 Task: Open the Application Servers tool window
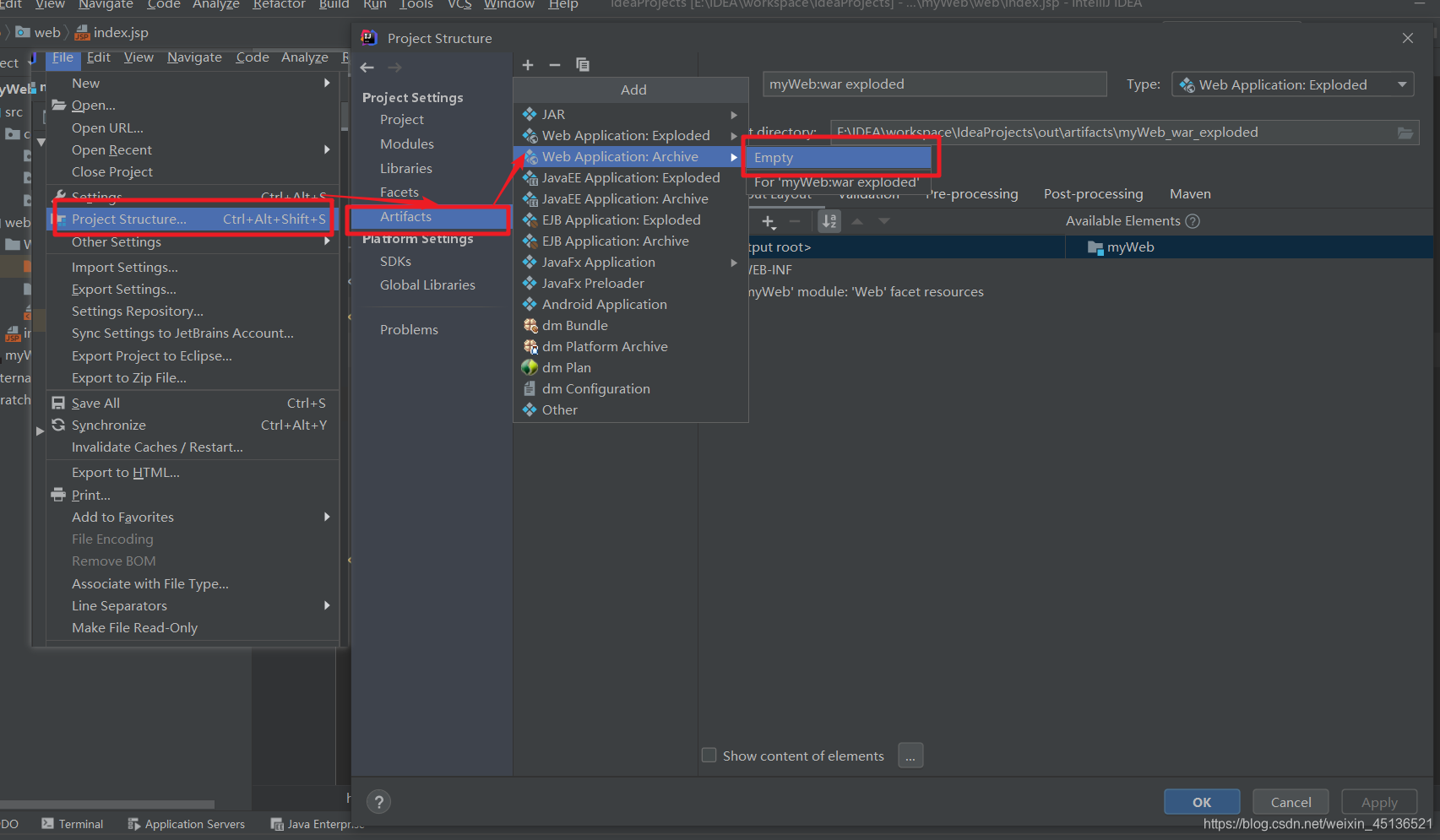tap(186, 824)
